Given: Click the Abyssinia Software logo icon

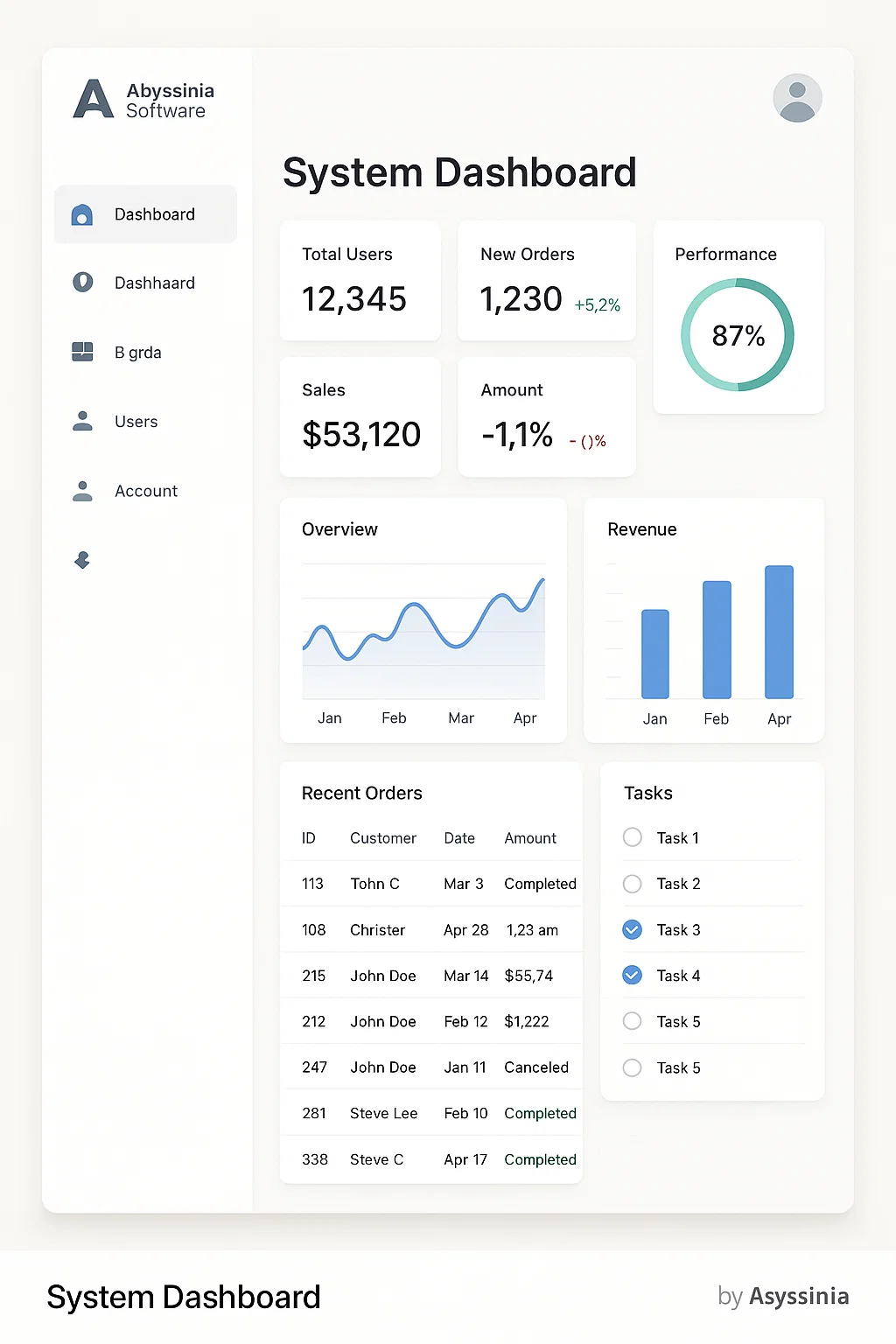Looking at the screenshot, I should 94,99.
